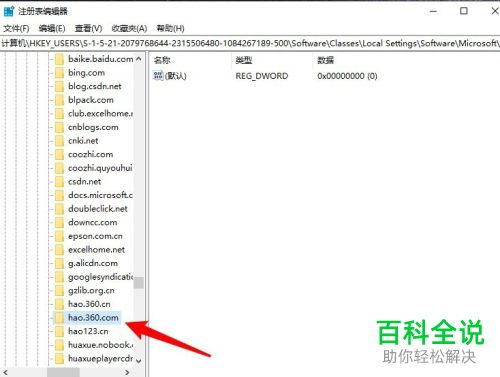Select the g.alicdn.com key
The image size is (500, 377).
(93, 263)
